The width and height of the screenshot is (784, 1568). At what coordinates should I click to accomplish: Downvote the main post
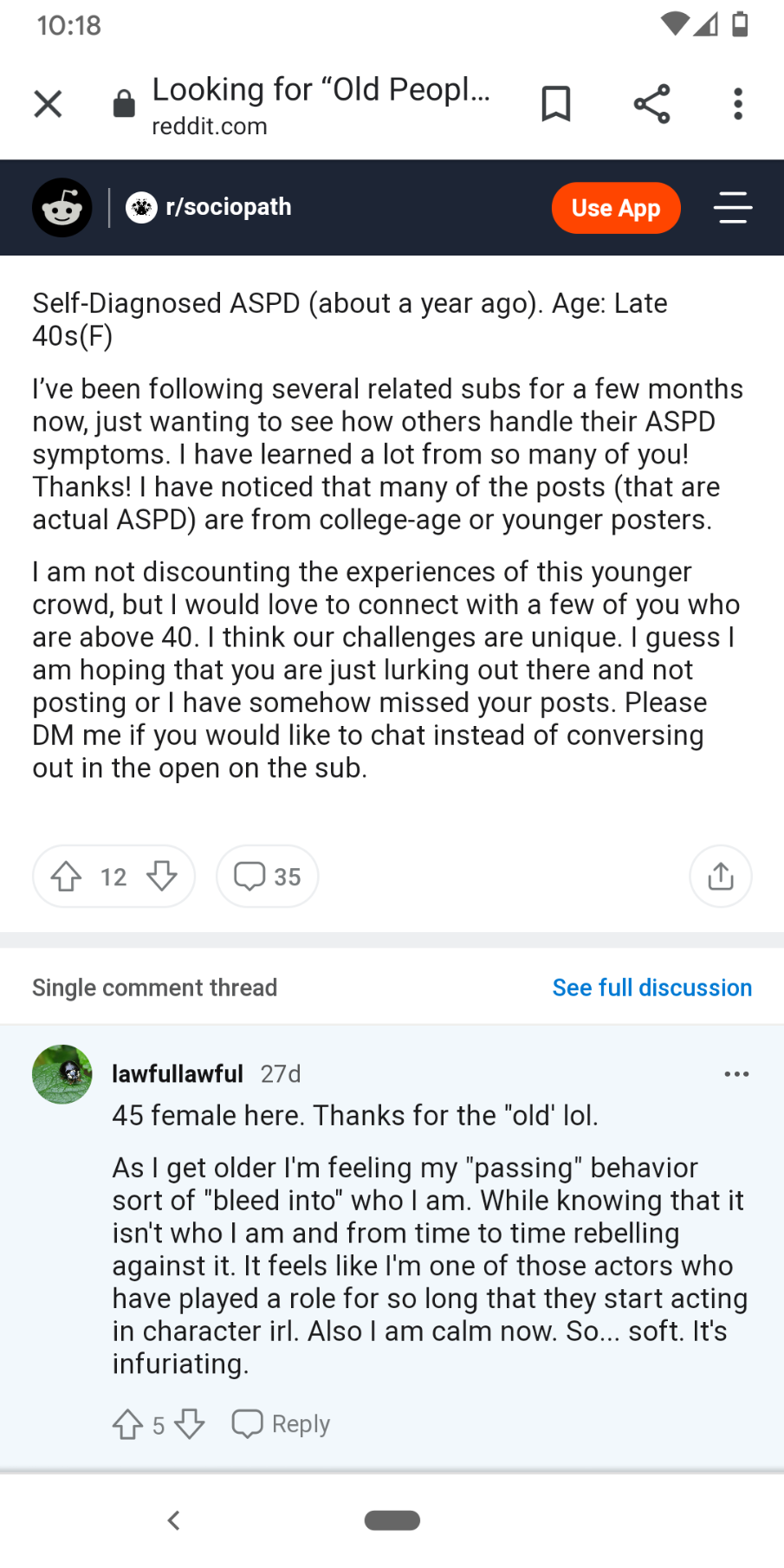(x=162, y=877)
